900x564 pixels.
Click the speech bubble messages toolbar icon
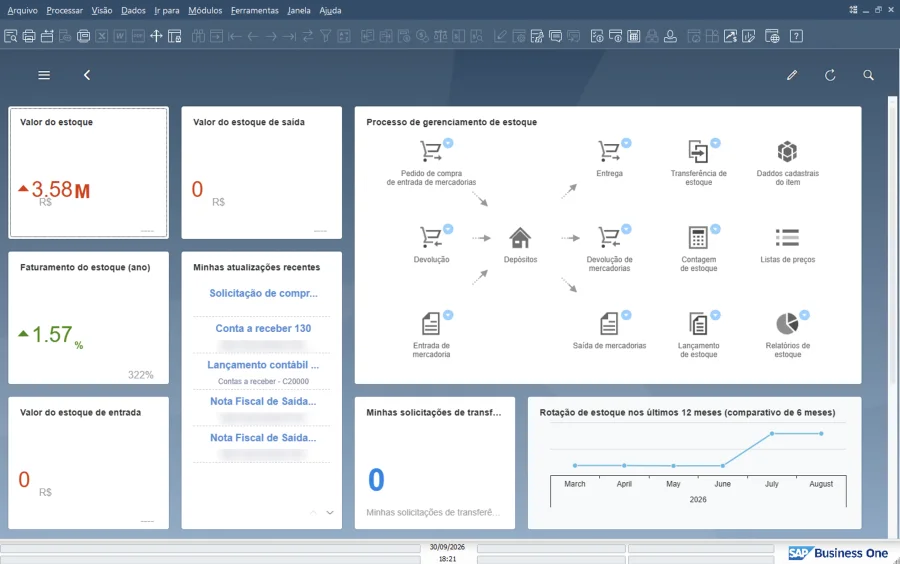pos(555,36)
